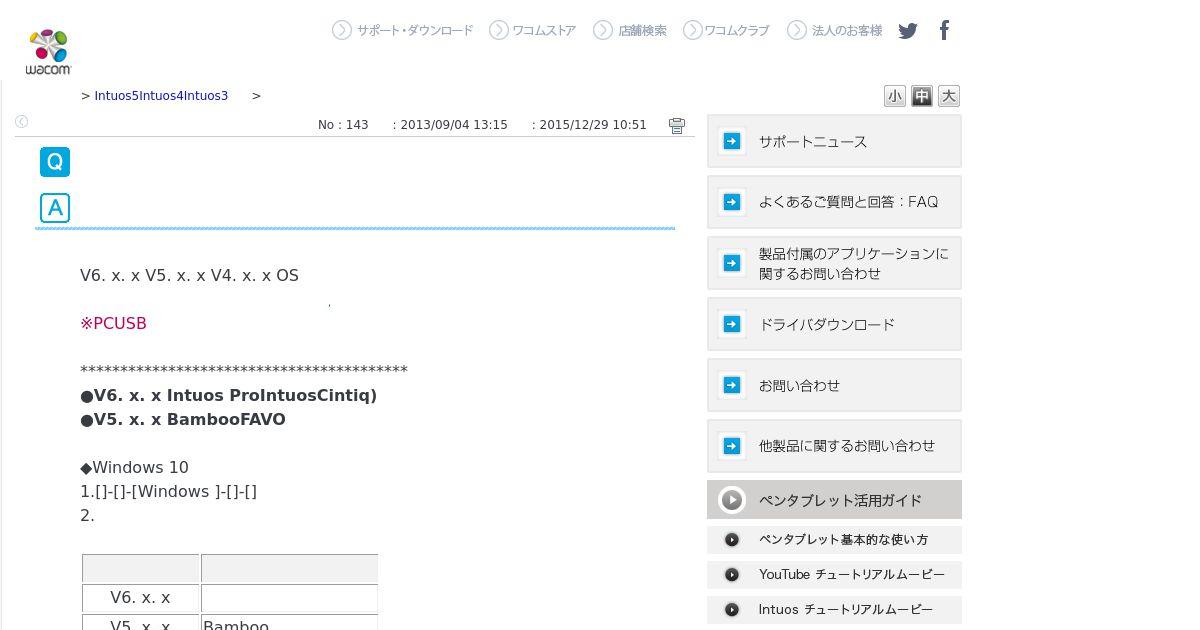
Task: Click the play icon on ペンタブレット活用ガイド
Action: 732,500
